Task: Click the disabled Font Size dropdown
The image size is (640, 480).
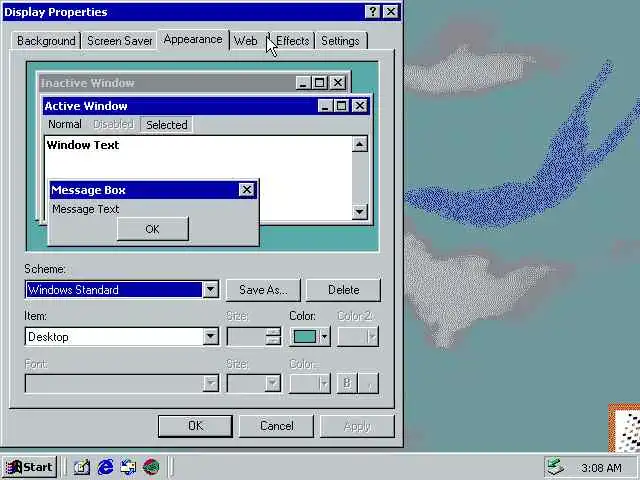Action: (254, 384)
